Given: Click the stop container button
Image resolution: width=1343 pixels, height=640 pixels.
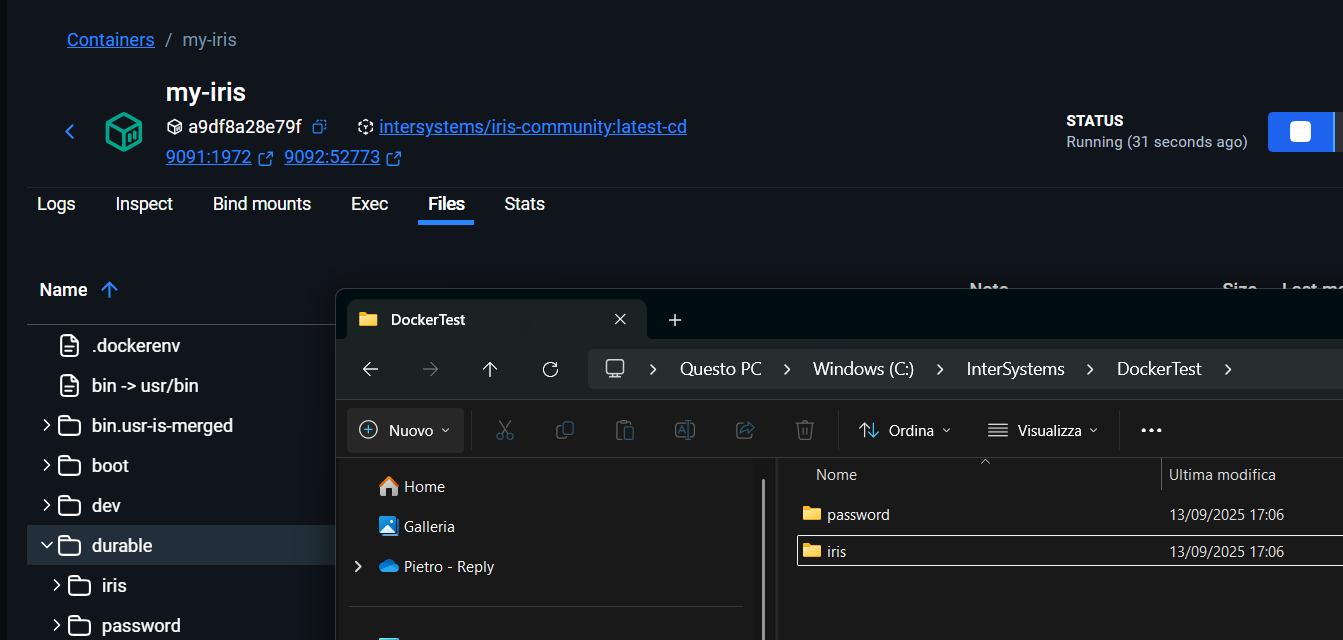Looking at the screenshot, I should pos(1300,132).
